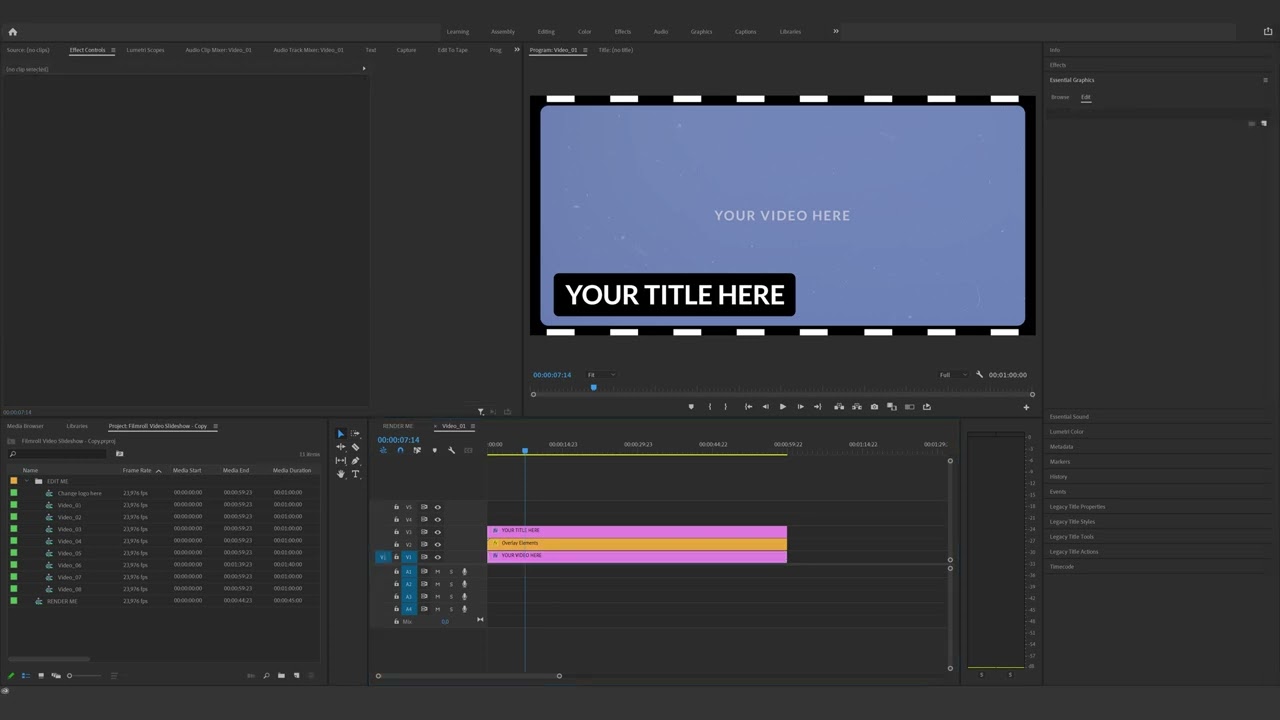1280x720 pixels.
Task: Choose the Ripple Edit tool
Action: pyautogui.click(x=340, y=447)
